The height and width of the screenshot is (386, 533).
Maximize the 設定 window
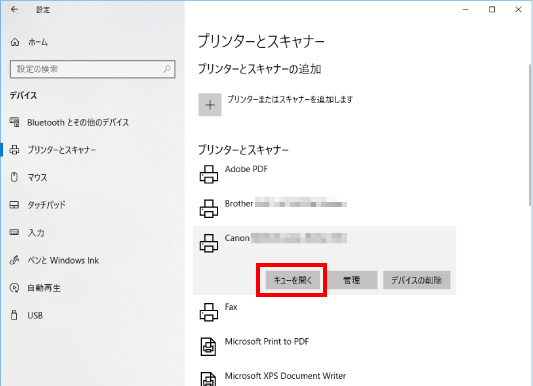(492, 10)
